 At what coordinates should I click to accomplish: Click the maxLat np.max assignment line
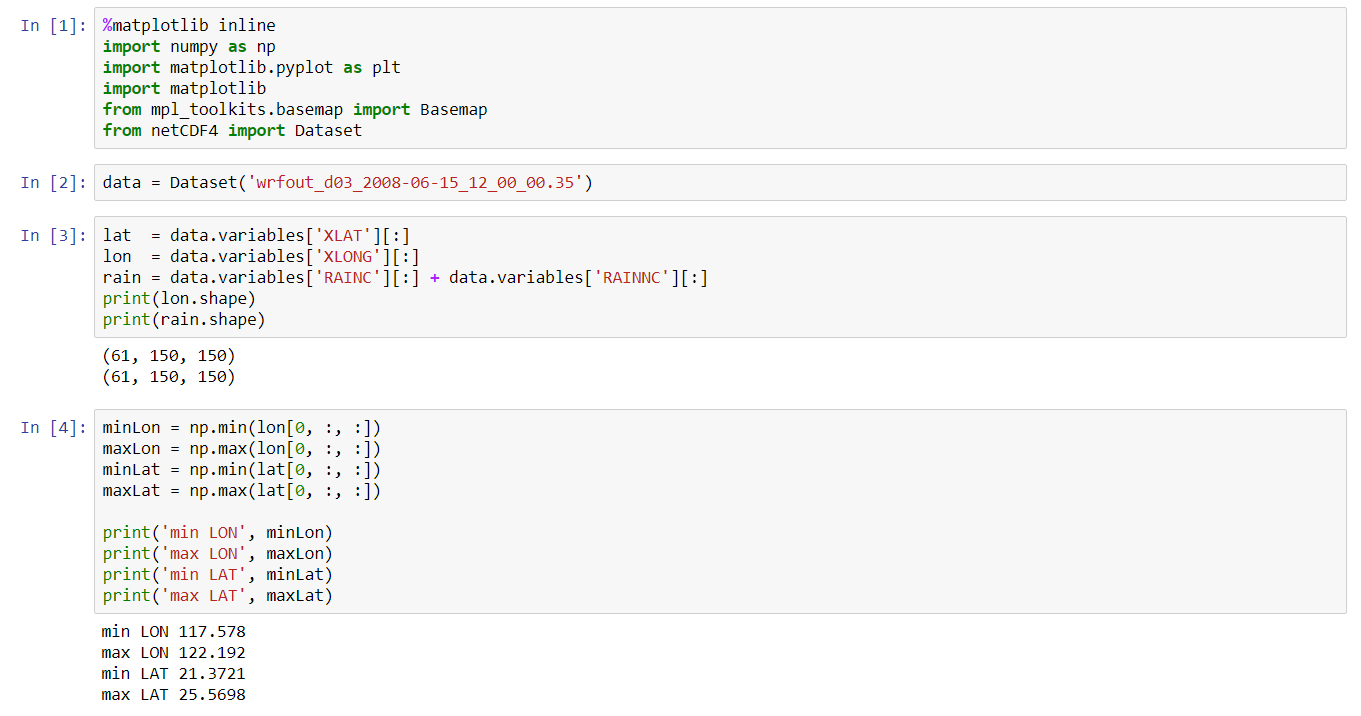[x=241, y=491]
